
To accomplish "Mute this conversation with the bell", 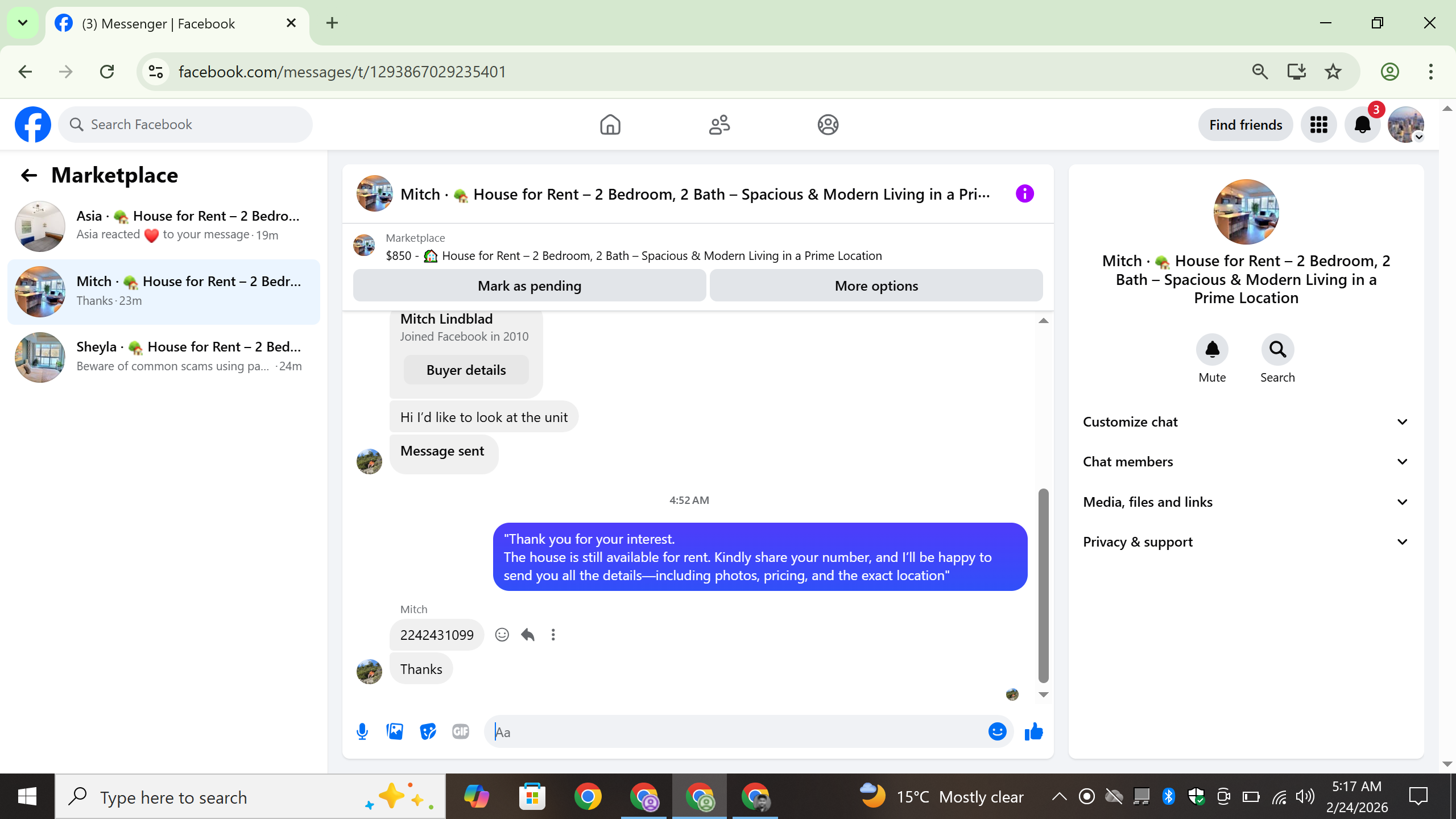I will pos(1212,349).
